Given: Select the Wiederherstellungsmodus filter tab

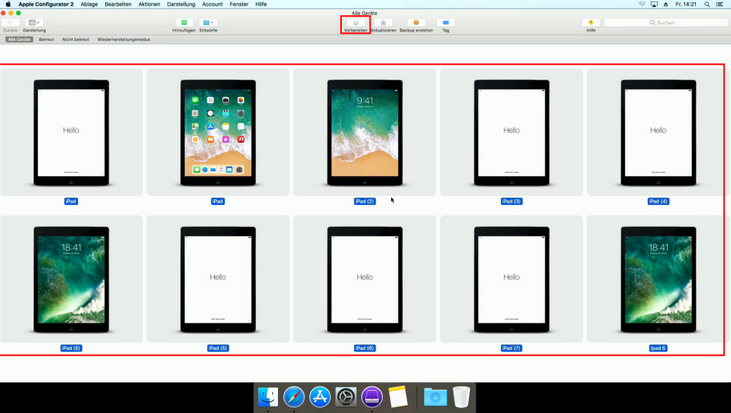Looking at the screenshot, I should 124,40.
